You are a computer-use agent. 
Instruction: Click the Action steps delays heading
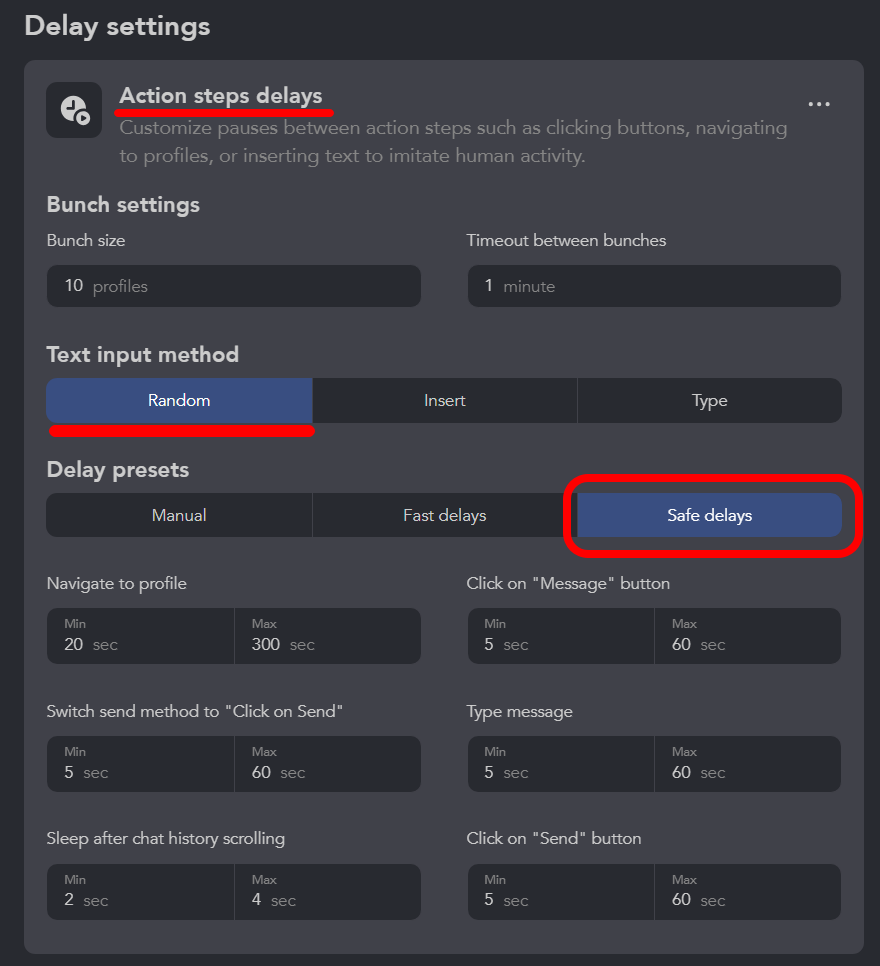[221, 96]
